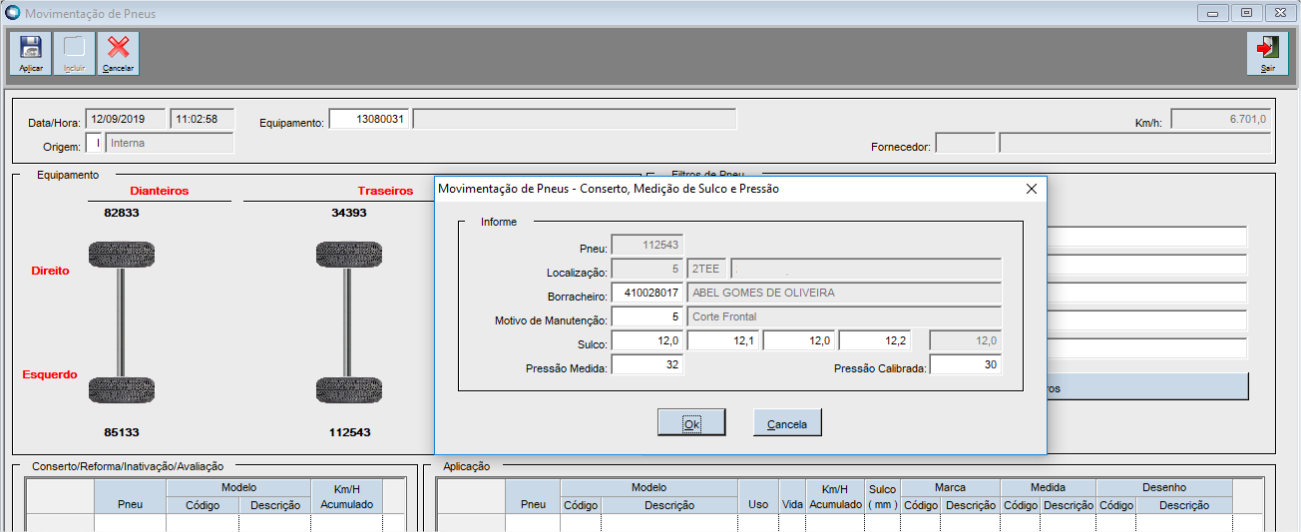Click the Sulco (mm) column header
Image resolution: width=1301 pixels, height=532 pixels.
point(883,496)
